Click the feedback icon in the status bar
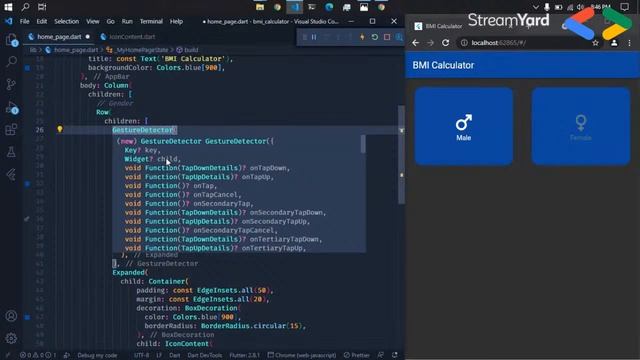Screen dimensions: 640x360 (380, 355)
